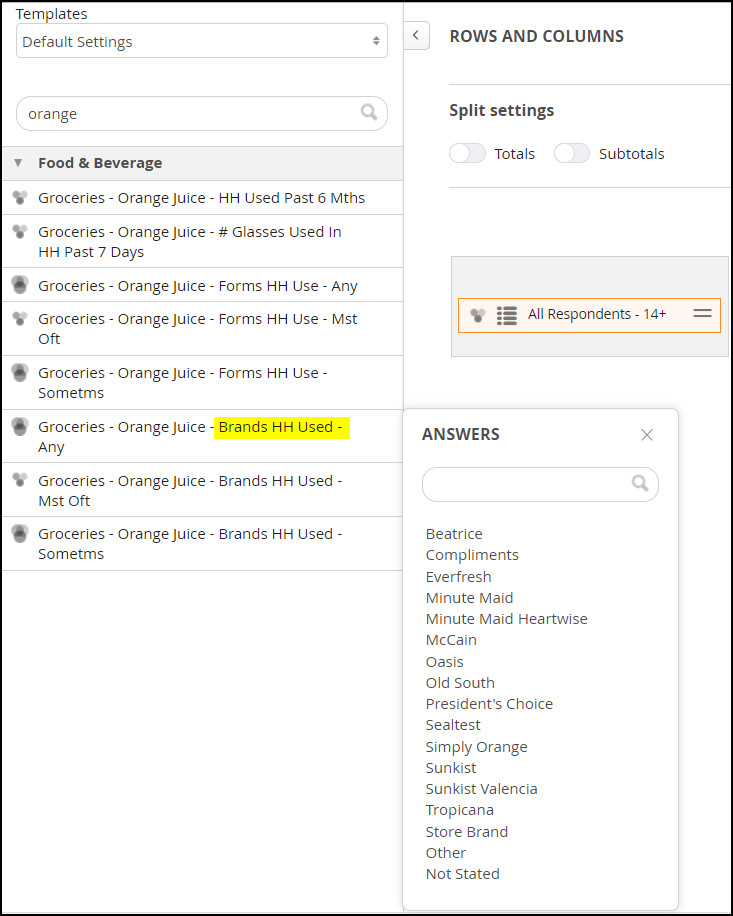Select the Tropicana answer
Image resolution: width=733 pixels, height=916 pixels.
[460, 810]
